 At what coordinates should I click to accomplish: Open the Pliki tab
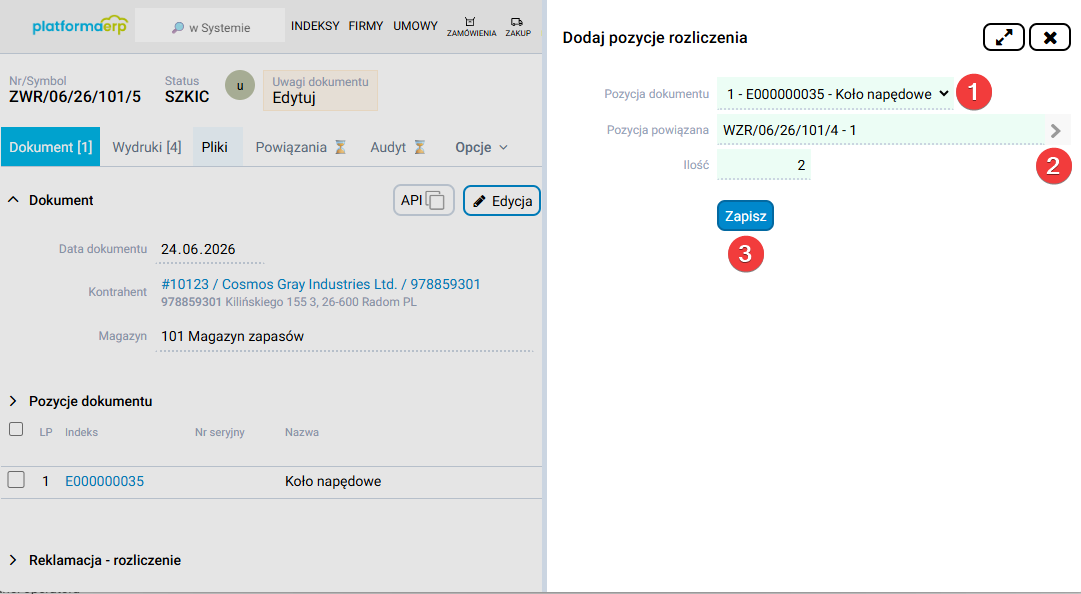click(217, 147)
